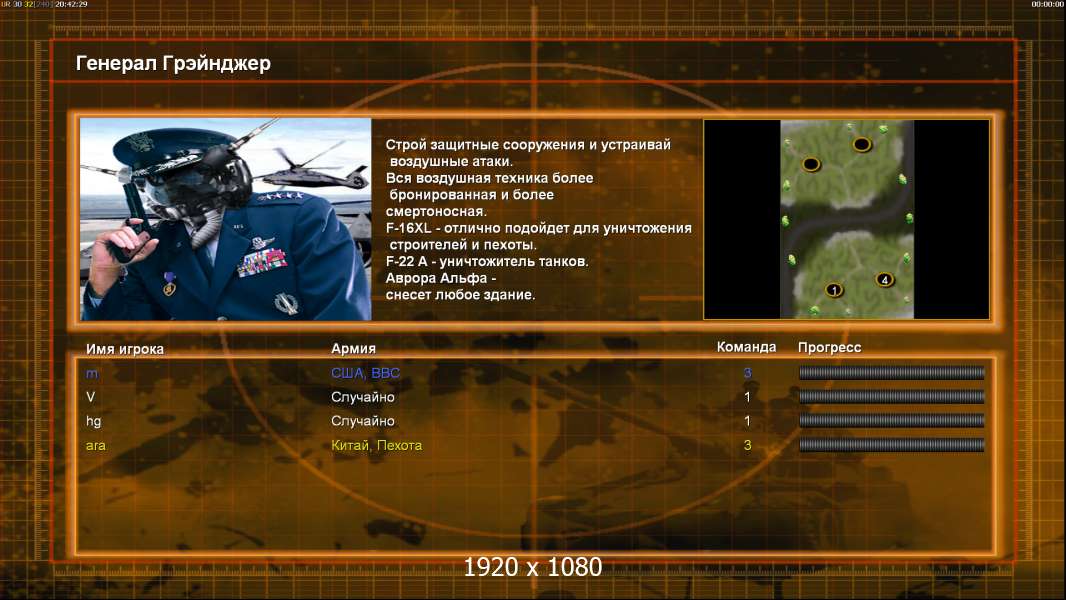Click the 'F-16XL - отлично подойдет' description line
The image size is (1066, 600).
[538, 228]
